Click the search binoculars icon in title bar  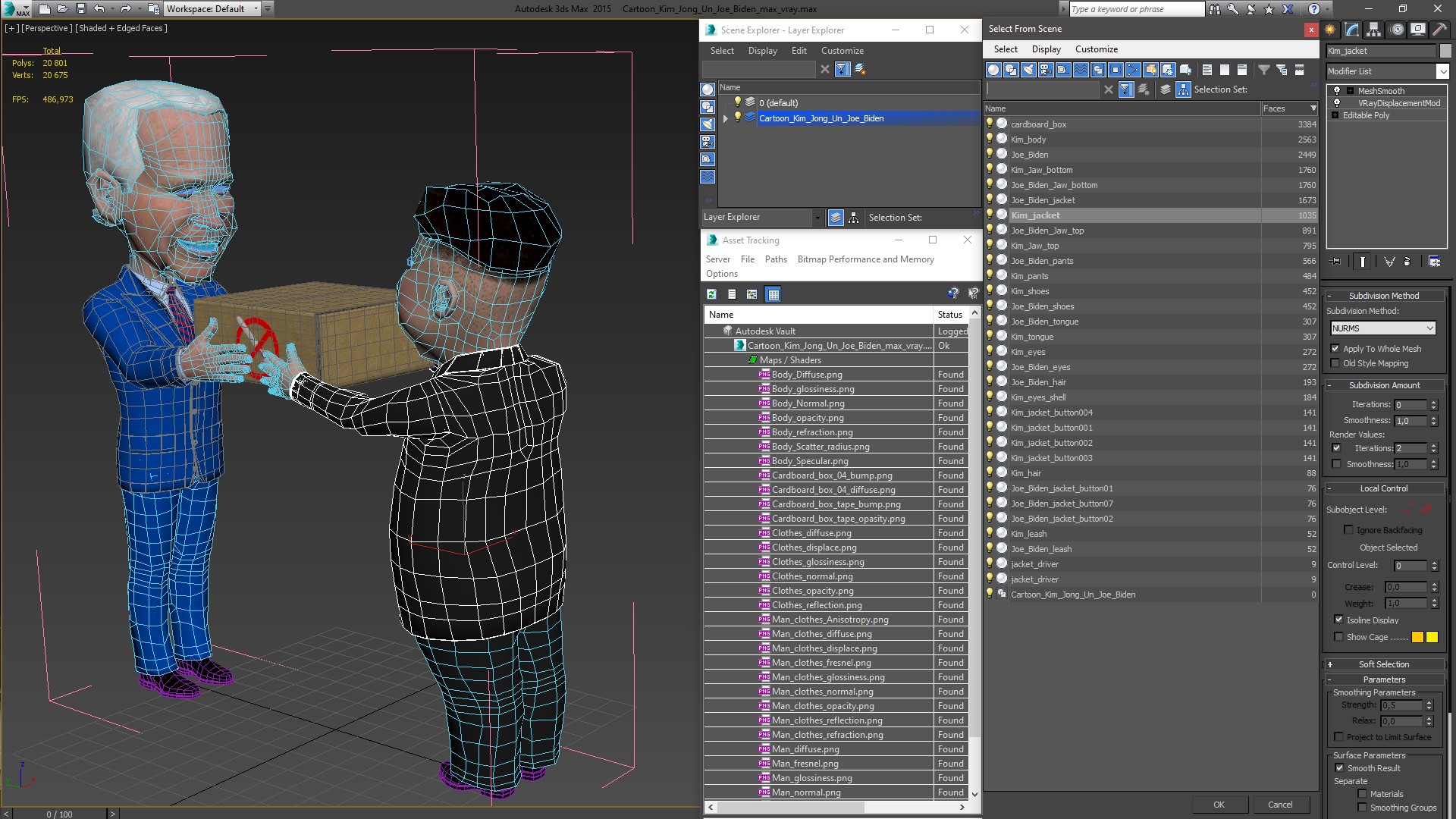click(x=1215, y=9)
